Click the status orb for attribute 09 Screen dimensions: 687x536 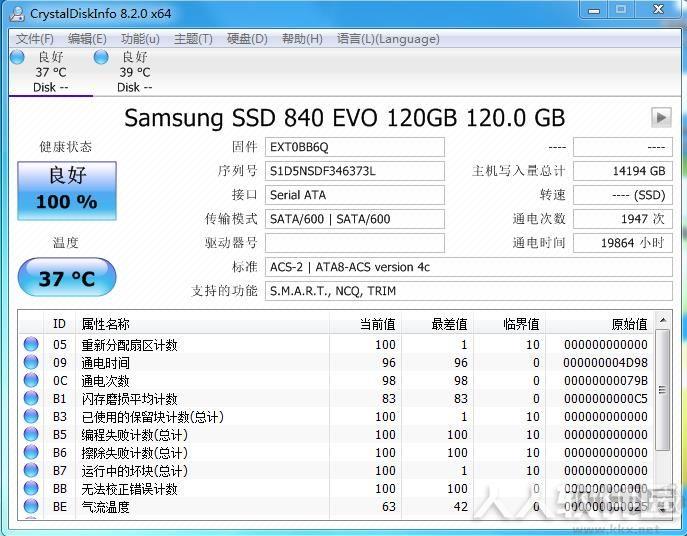(31, 362)
